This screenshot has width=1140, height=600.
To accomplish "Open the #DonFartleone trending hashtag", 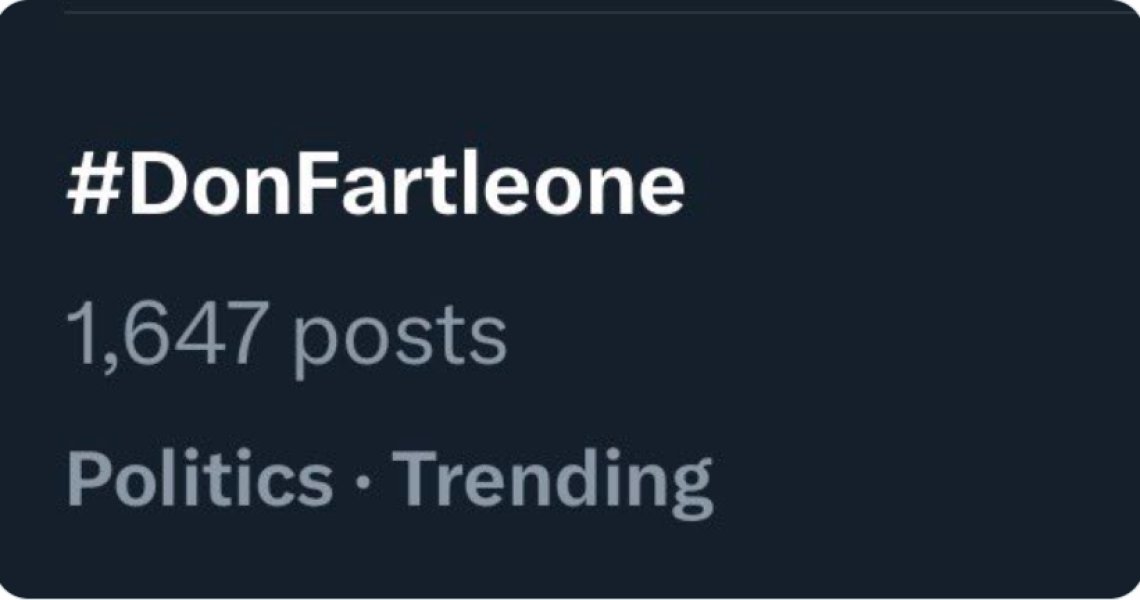I will 375,187.
